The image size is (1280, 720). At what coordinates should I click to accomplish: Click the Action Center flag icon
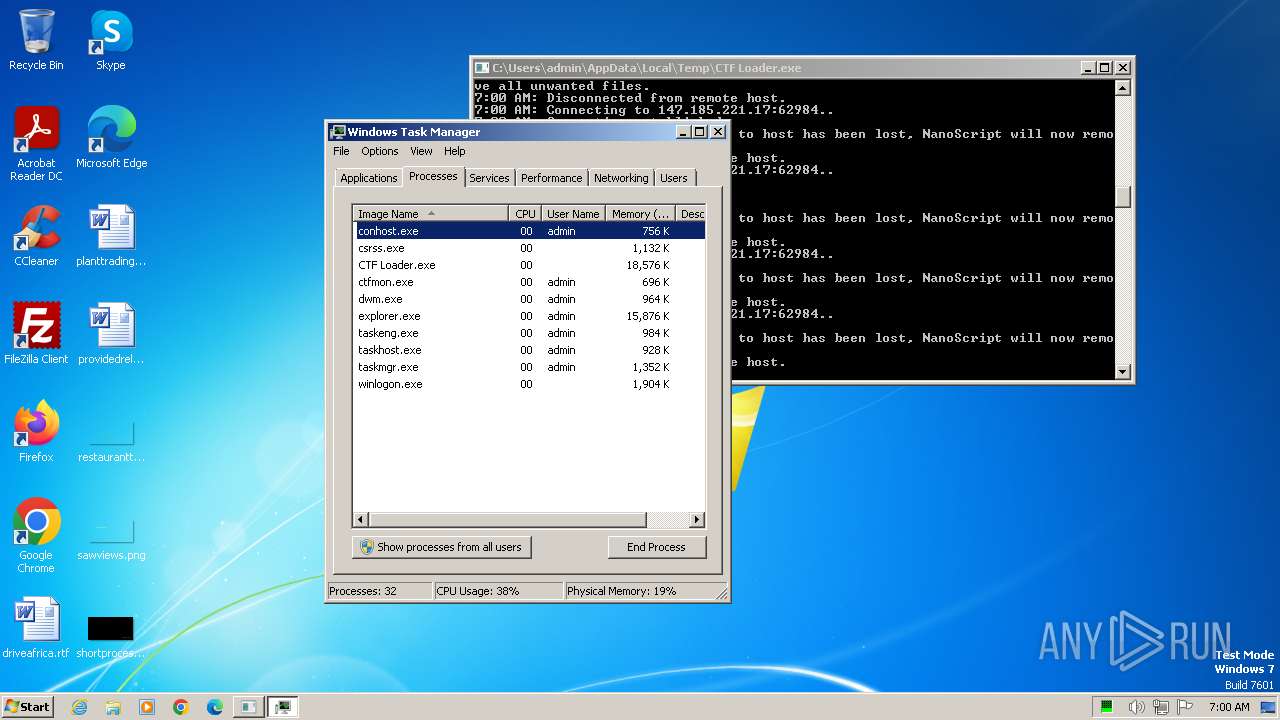pyautogui.click(x=1185, y=707)
